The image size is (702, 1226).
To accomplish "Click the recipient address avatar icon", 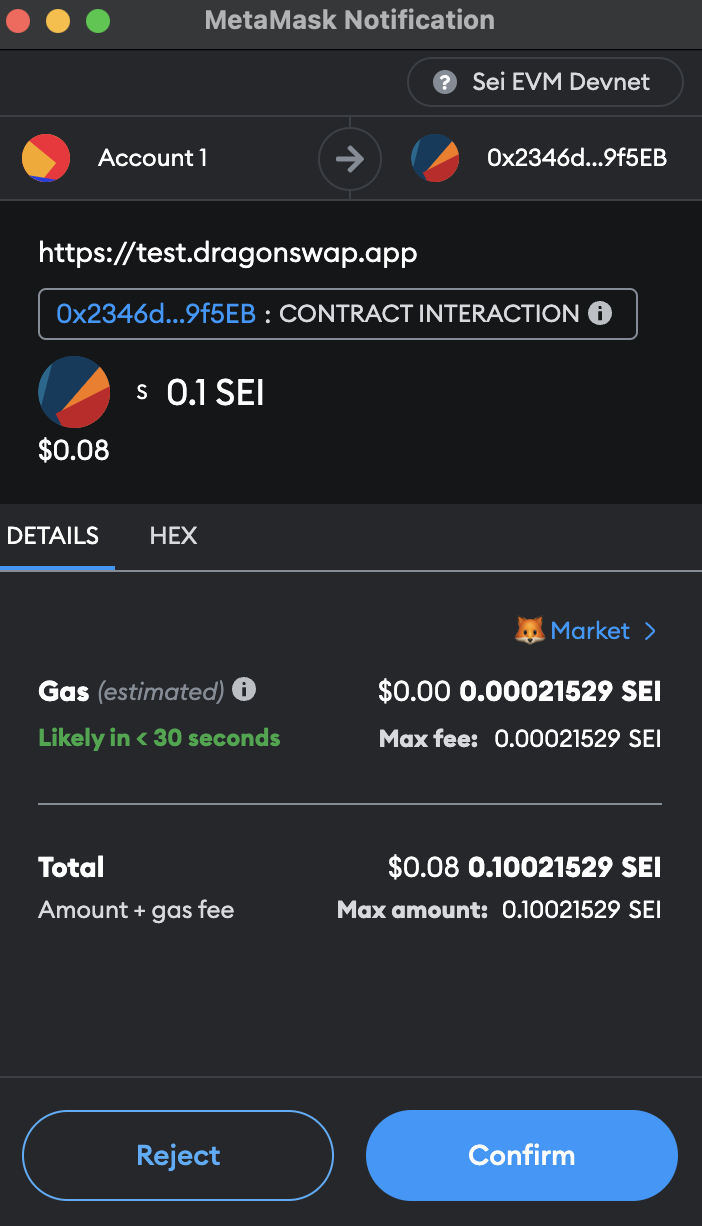I will (x=435, y=158).
